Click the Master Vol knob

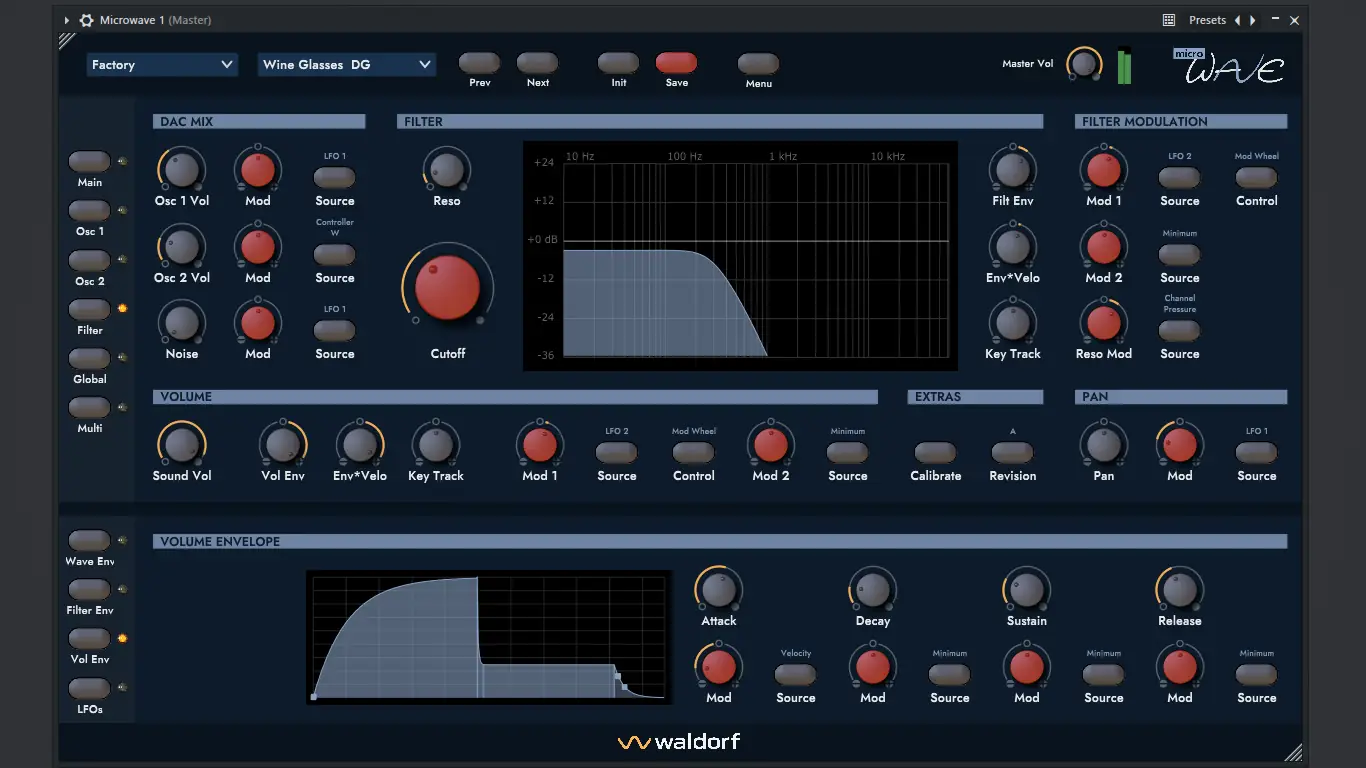coord(1083,64)
